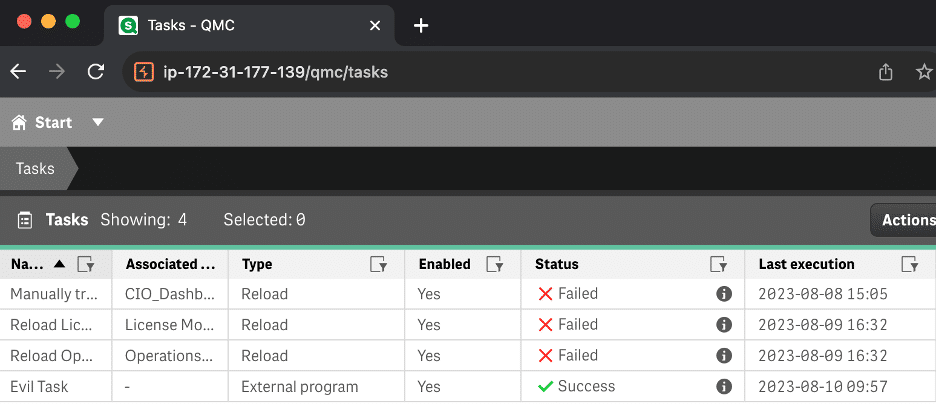Select the Evil Task row
Screen dimensions: 936x412
point(468,387)
